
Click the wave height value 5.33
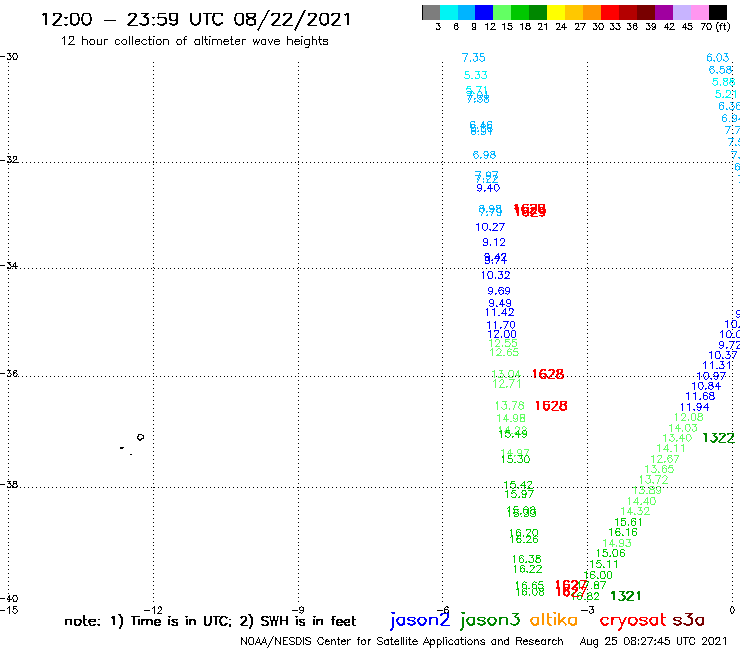point(475,75)
